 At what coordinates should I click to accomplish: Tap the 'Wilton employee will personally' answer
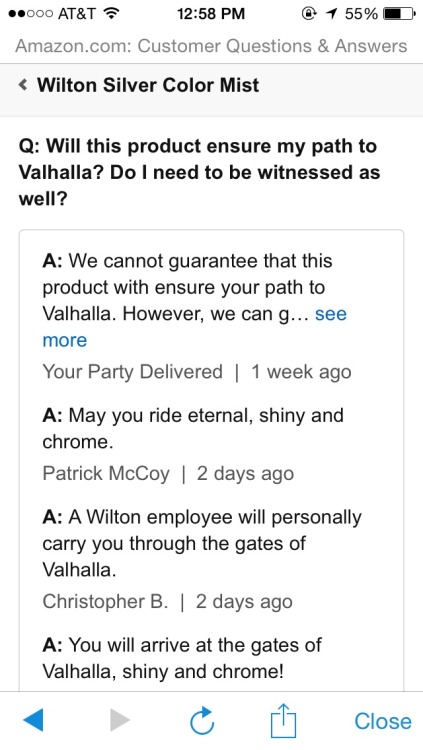[202, 543]
